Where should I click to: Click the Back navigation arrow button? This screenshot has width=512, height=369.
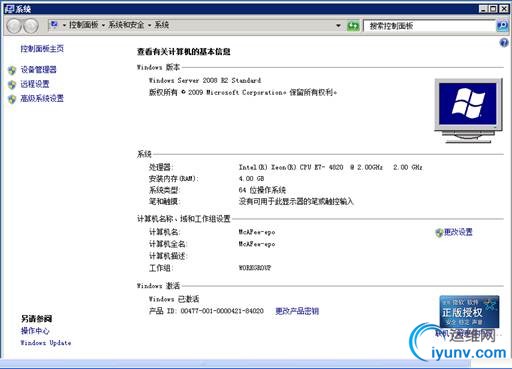[14, 26]
